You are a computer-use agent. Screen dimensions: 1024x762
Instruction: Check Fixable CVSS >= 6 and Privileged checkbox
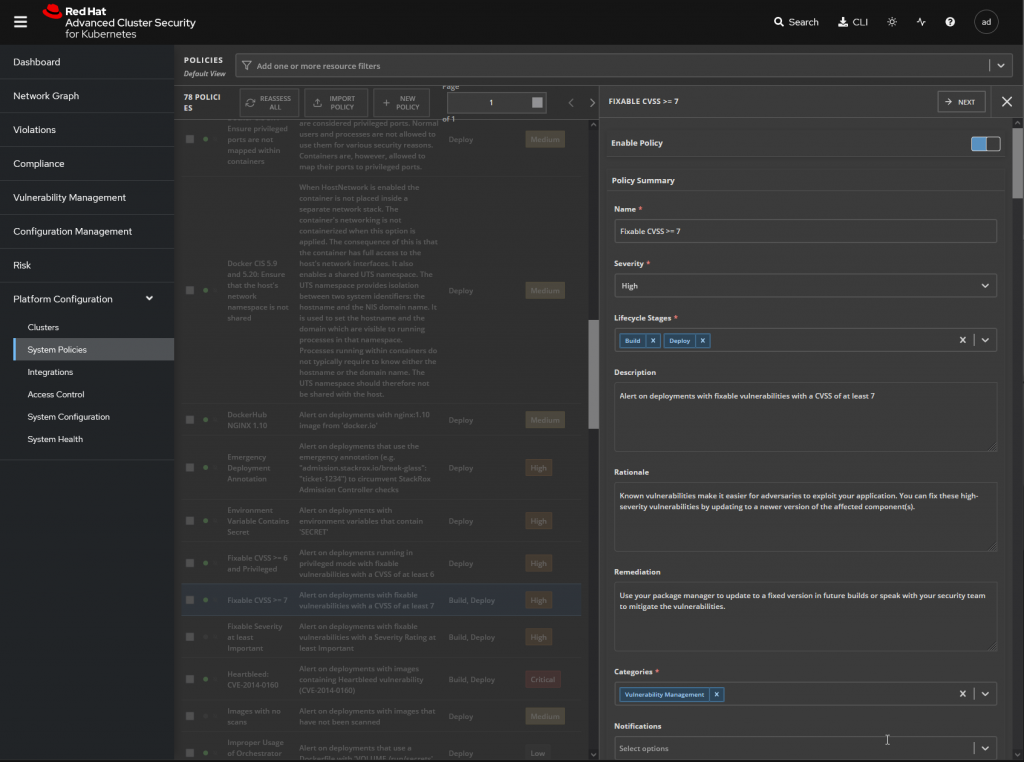pyautogui.click(x=189, y=563)
